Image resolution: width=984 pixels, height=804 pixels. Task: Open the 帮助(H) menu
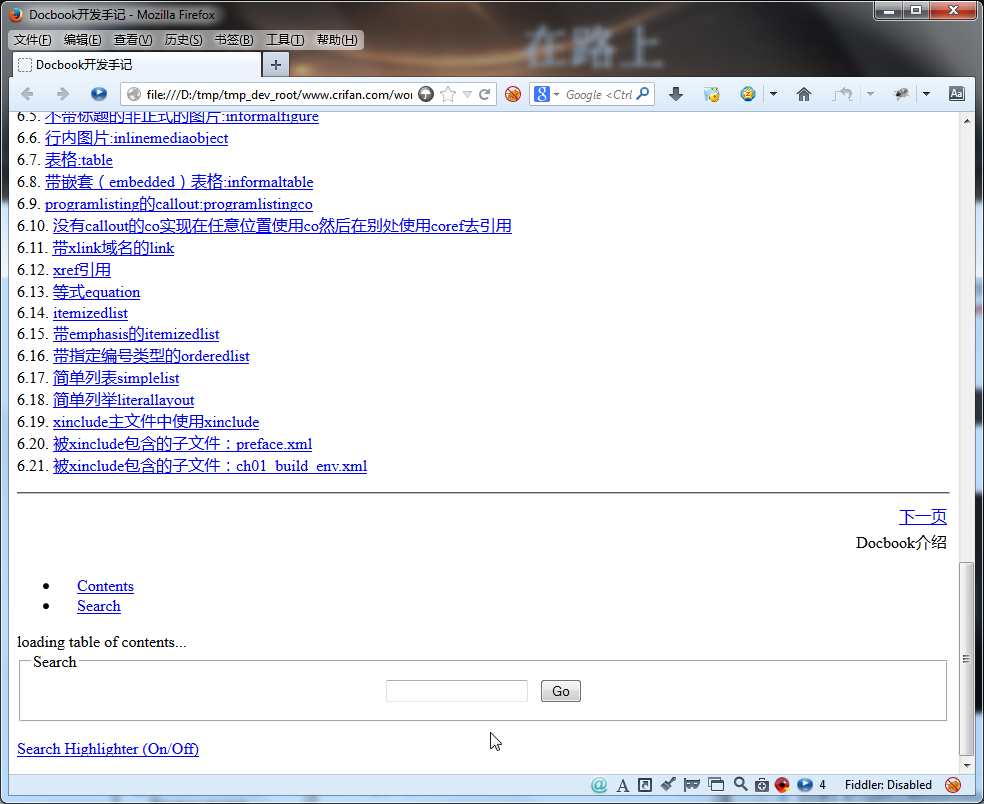coord(337,40)
